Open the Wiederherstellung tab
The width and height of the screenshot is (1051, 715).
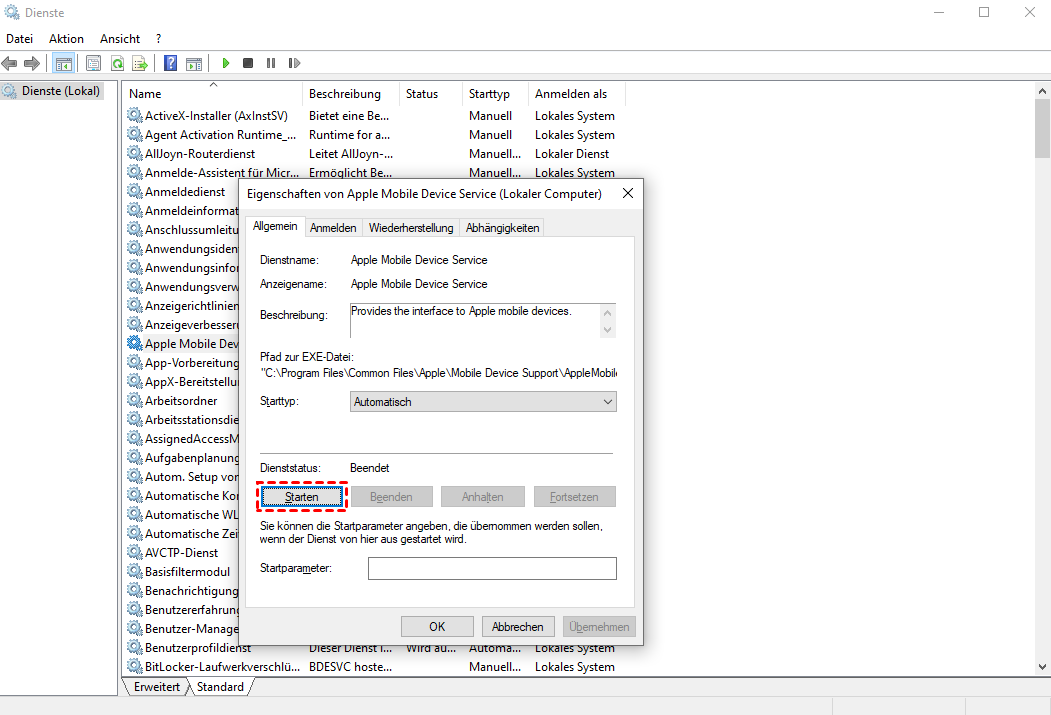click(x=410, y=228)
